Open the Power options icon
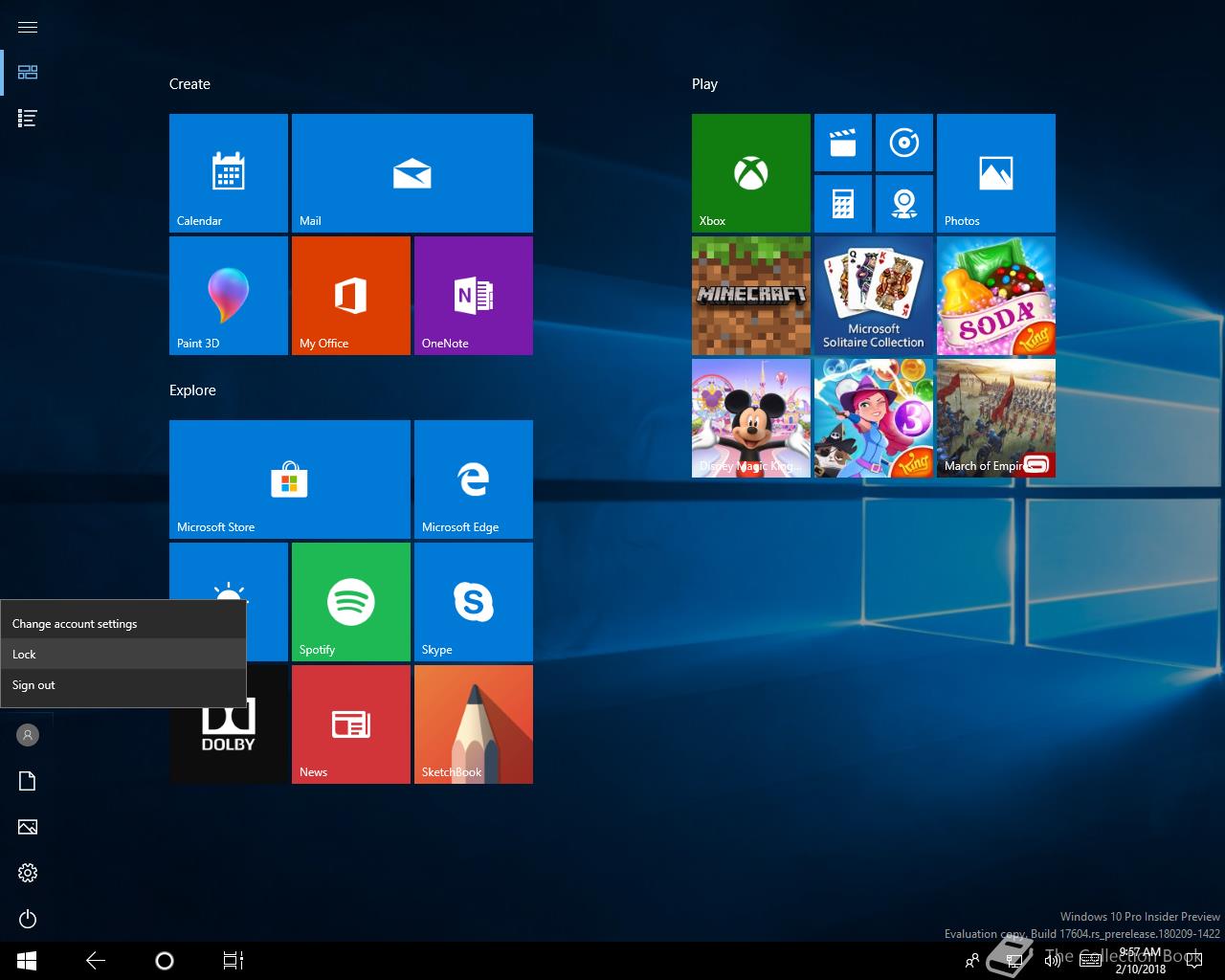Image resolution: width=1225 pixels, height=980 pixels. coord(28,919)
